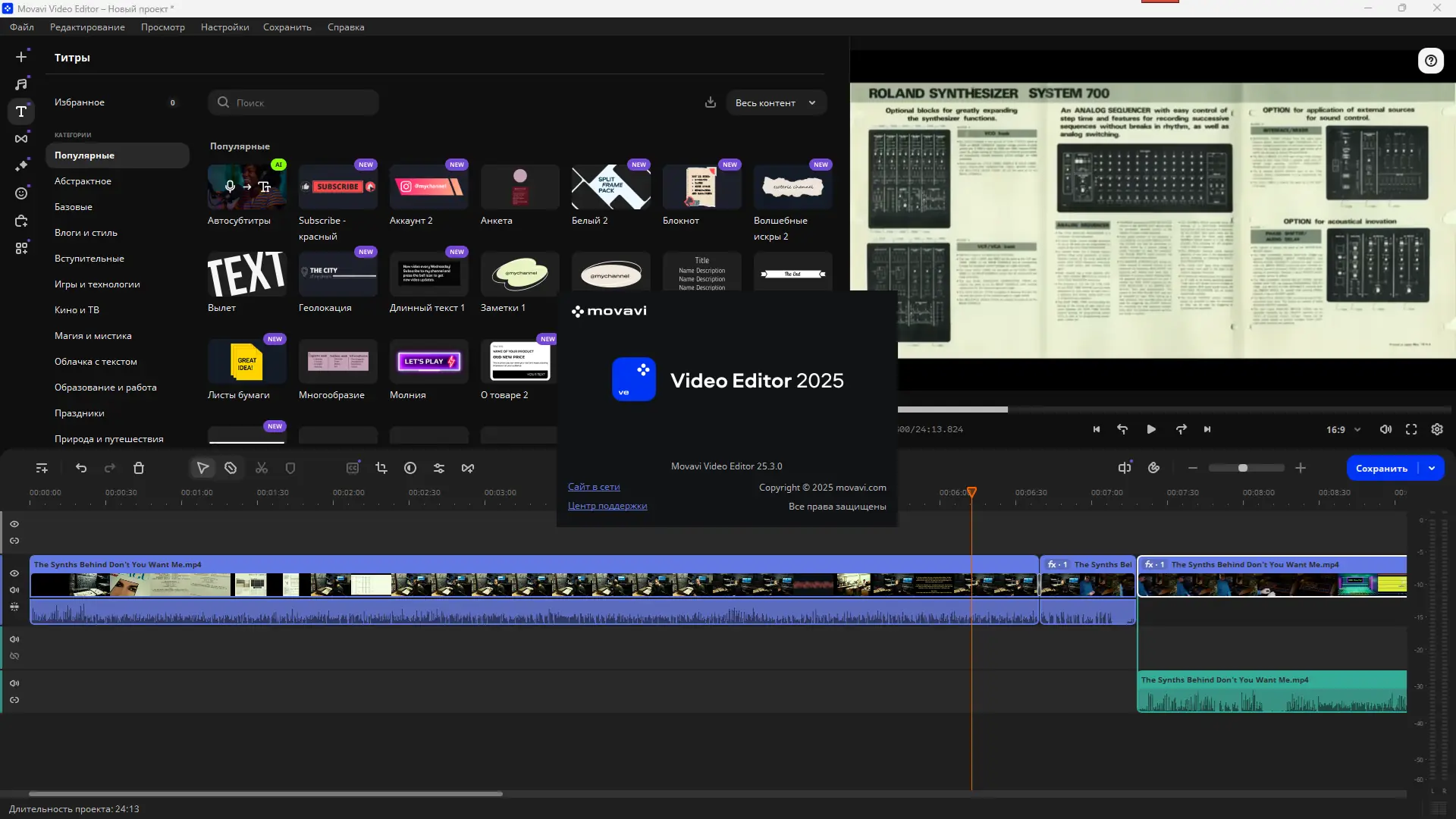The height and width of the screenshot is (819, 1456).
Task: Click the blue Сохранить export button
Action: [x=1381, y=468]
